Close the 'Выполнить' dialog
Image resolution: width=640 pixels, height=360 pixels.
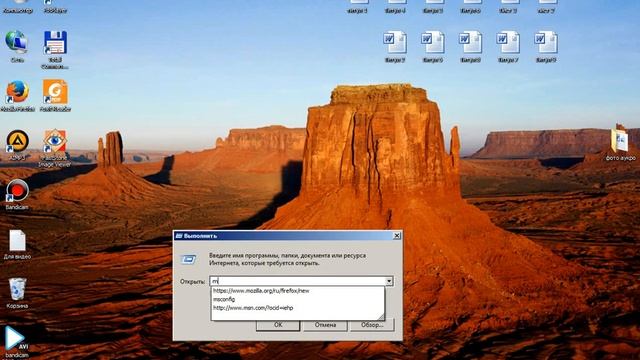click(396, 236)
